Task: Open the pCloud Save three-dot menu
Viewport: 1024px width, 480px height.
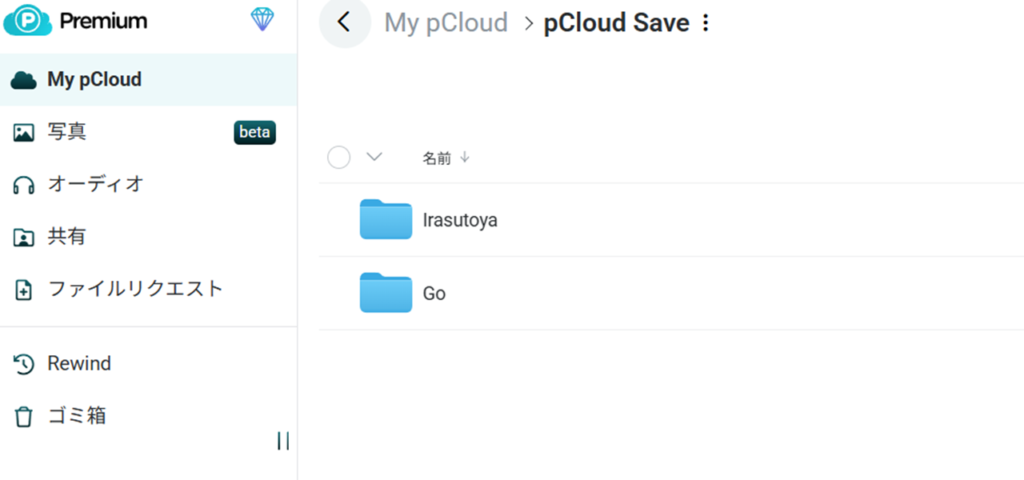Action: (705, 23)
